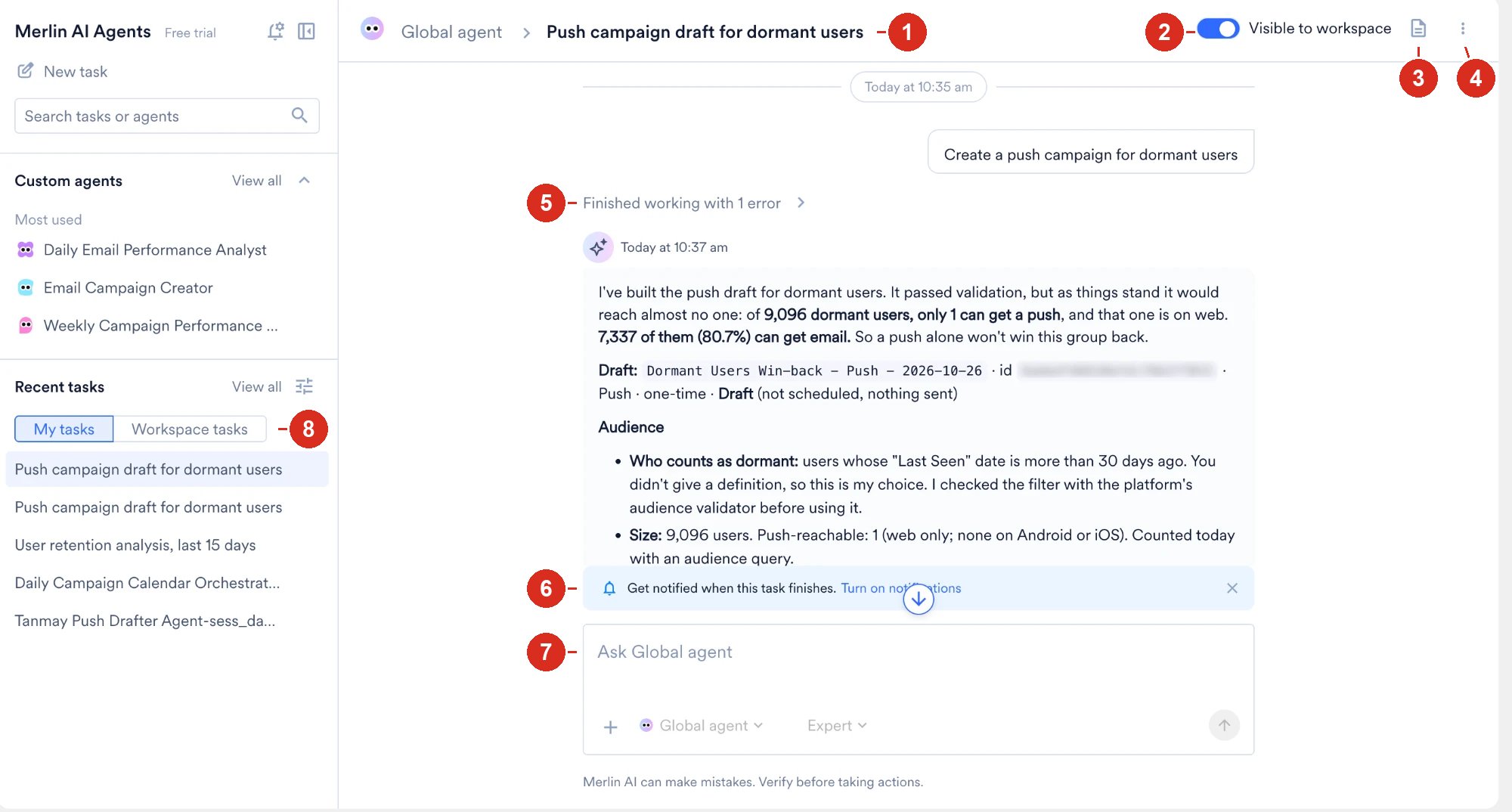Click the scroll-to-bottom arrow button
This screenshot has height=812, width=1512.
click(919, 599)
